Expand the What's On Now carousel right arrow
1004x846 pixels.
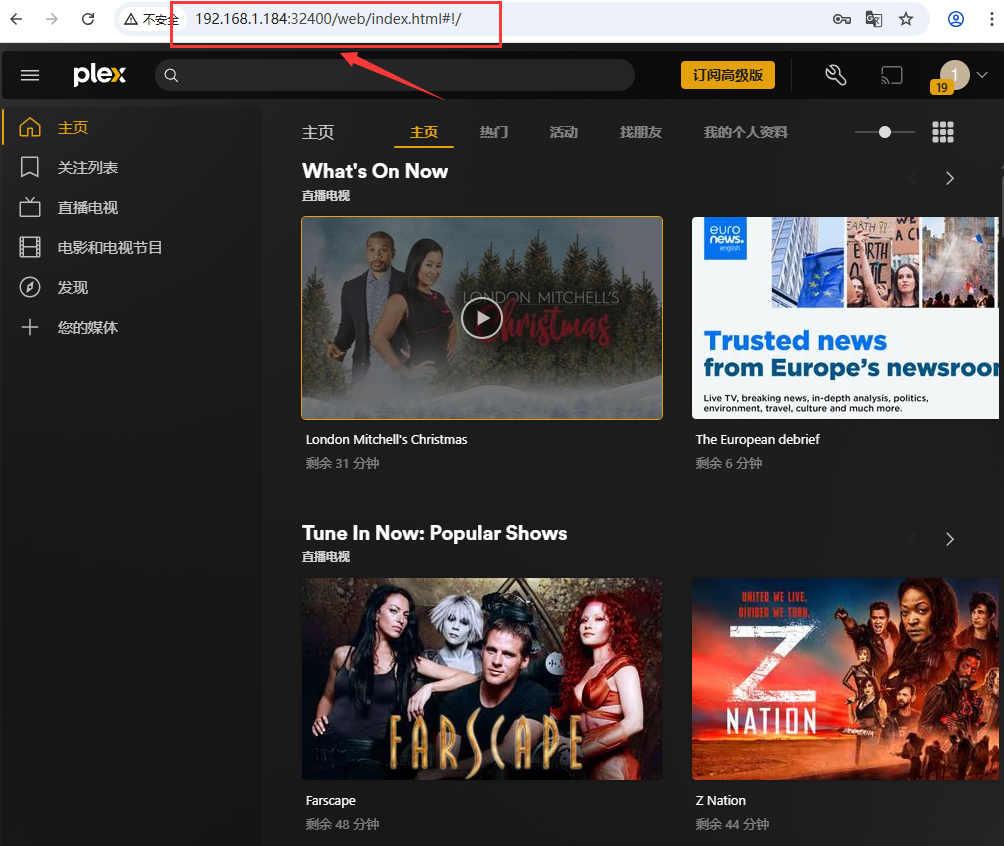[x=949, y=178]
